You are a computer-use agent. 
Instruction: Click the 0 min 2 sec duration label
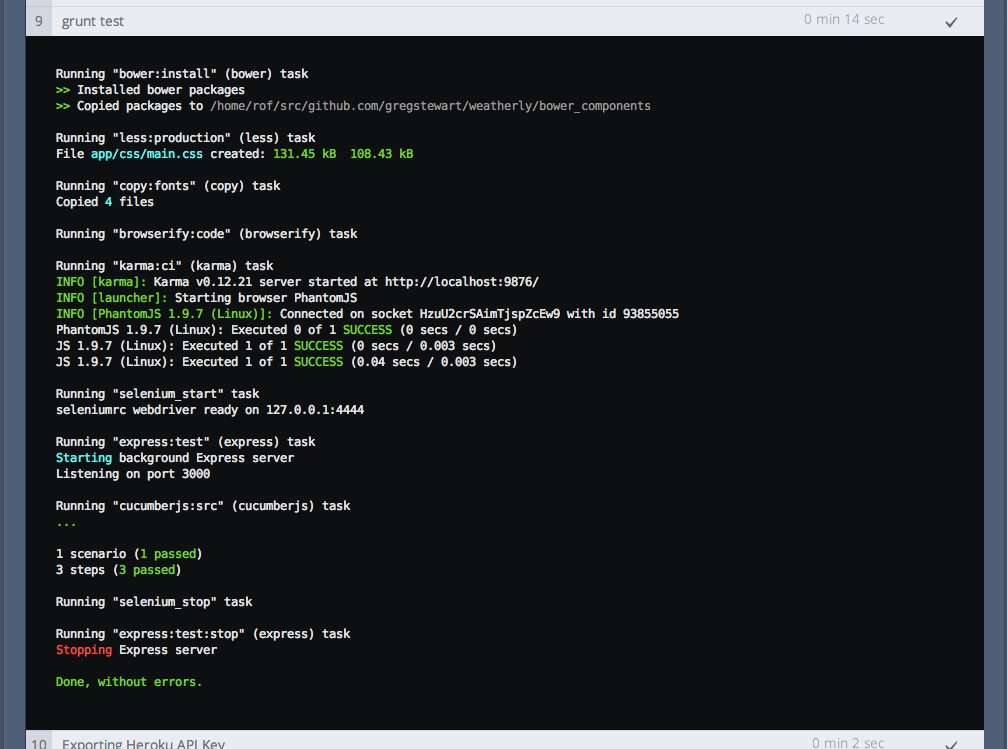(846, 743)
